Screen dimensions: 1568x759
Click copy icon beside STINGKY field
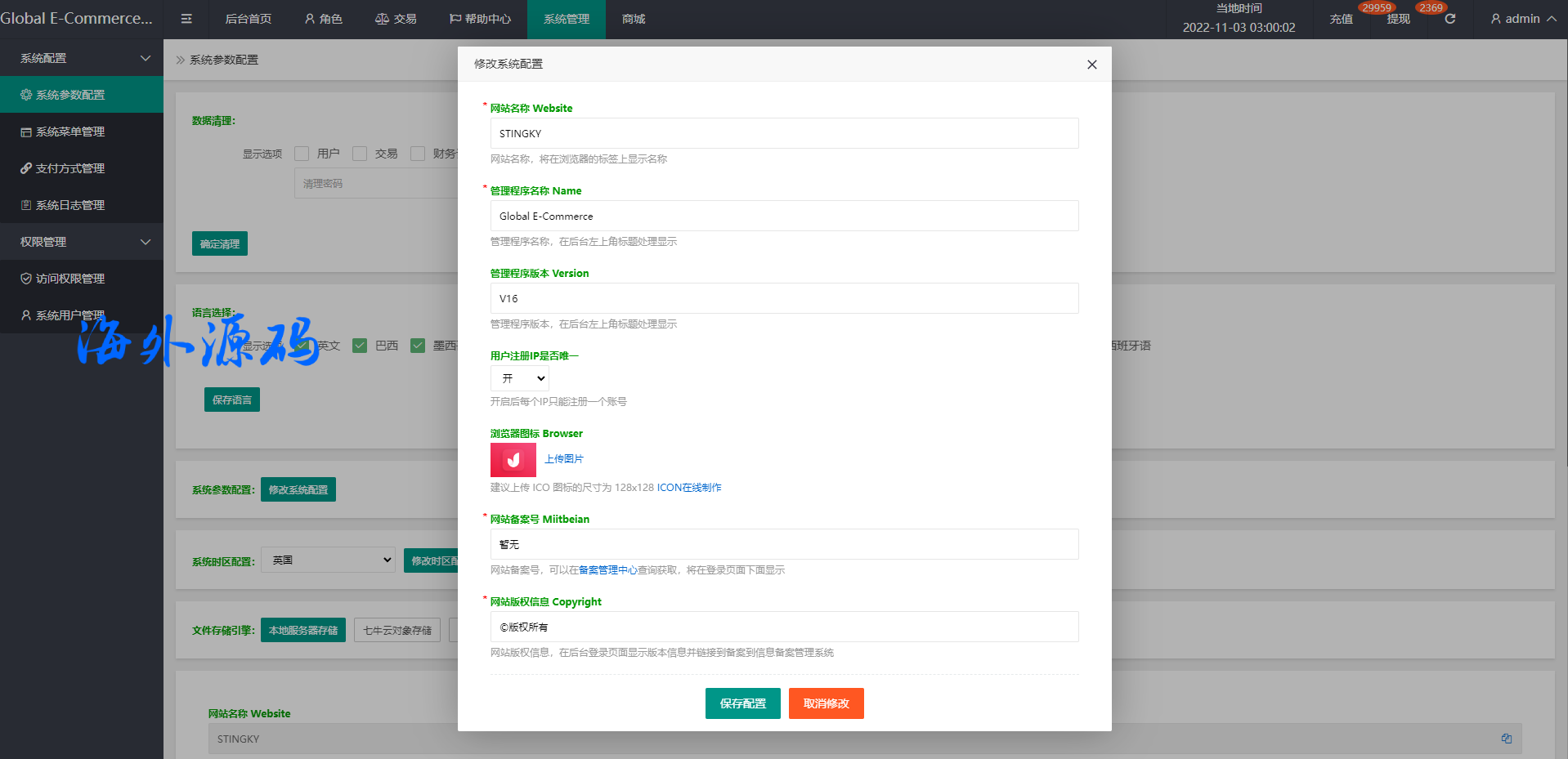(x=1506, y=739)
